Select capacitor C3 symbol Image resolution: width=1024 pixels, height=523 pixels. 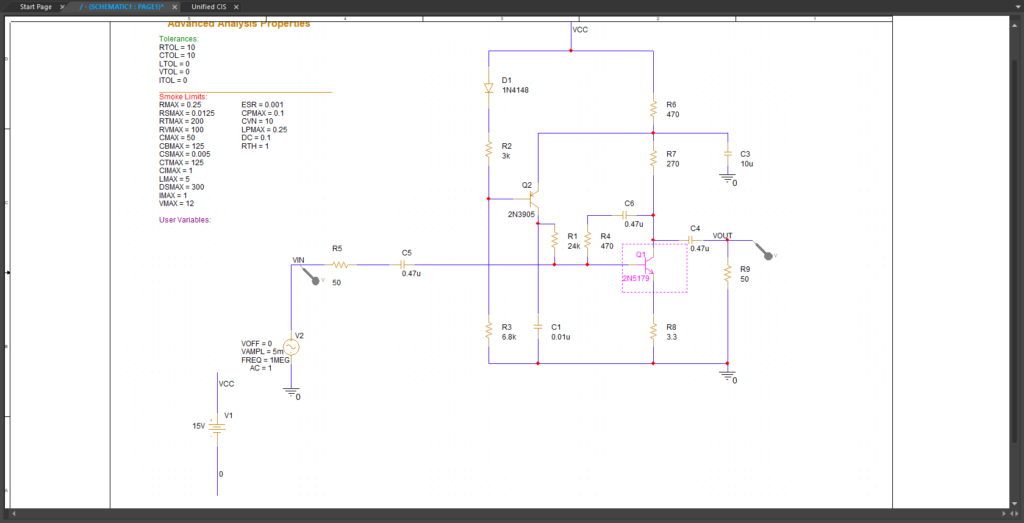point(727,153)
